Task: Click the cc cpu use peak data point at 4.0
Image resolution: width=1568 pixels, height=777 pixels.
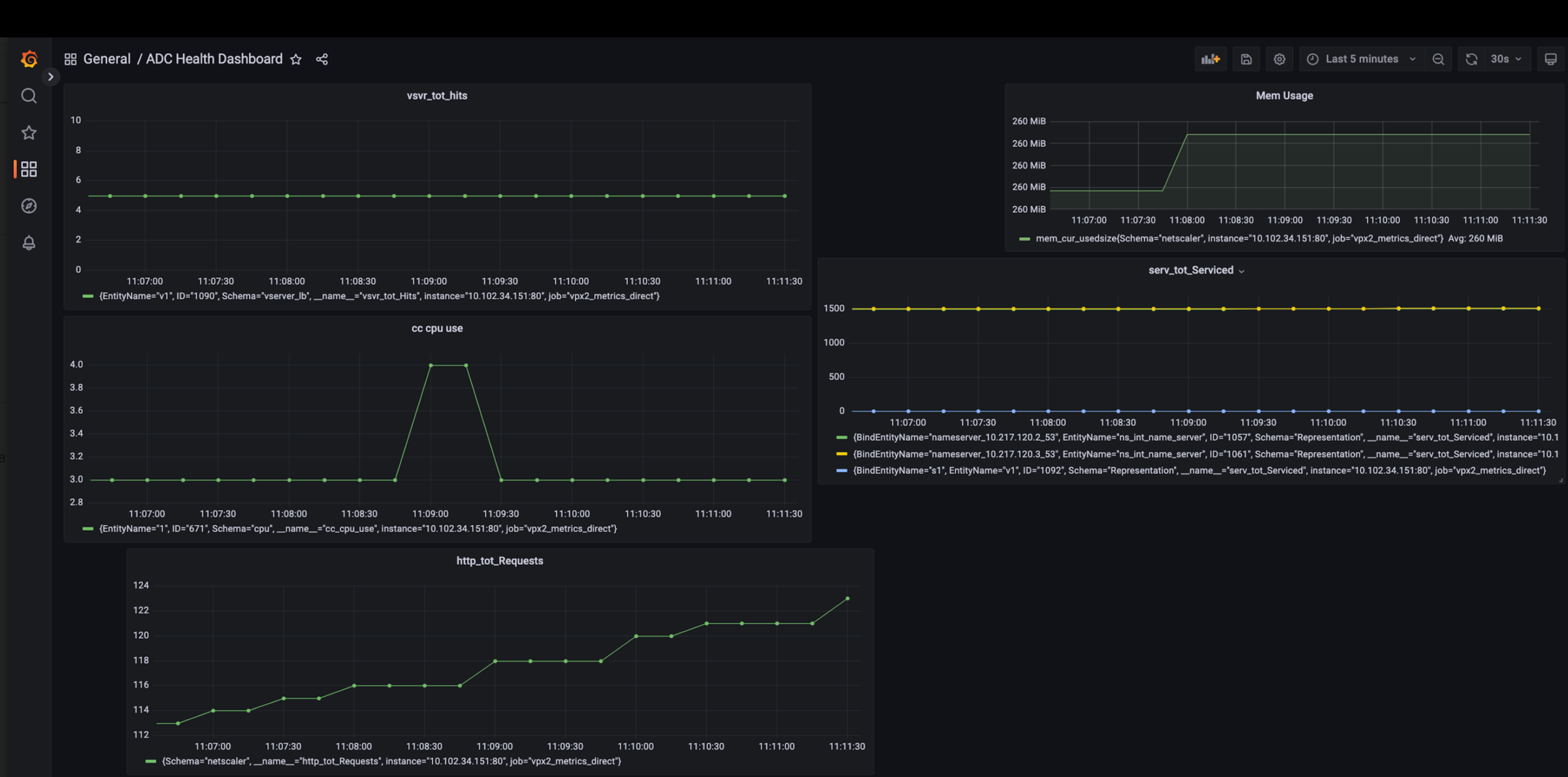Action: 431,366
